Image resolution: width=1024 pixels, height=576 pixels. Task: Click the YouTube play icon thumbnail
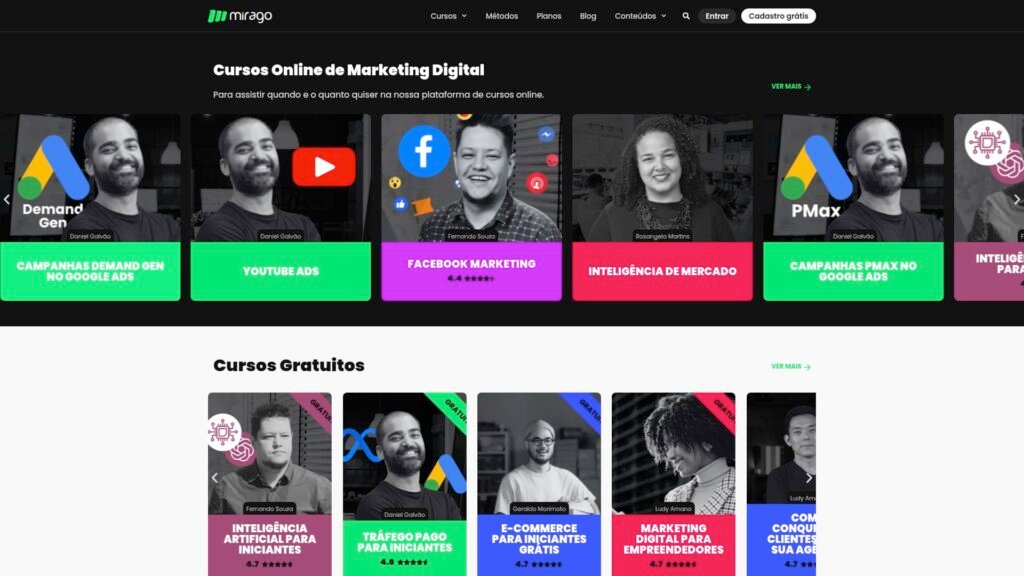[x=324, y=167]
